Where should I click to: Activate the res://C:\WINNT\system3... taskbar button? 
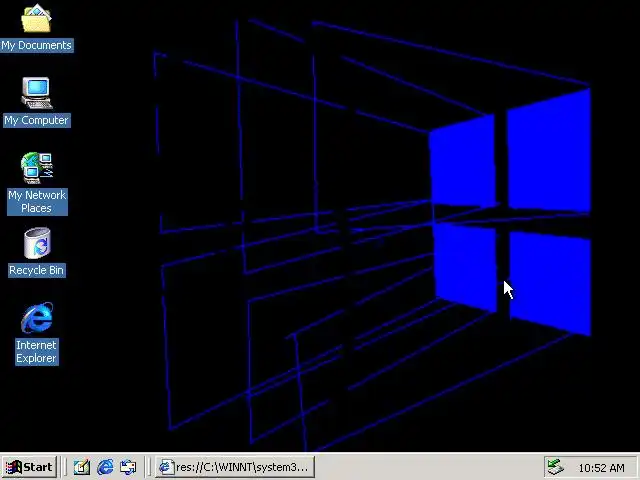(x=235, y=467)
